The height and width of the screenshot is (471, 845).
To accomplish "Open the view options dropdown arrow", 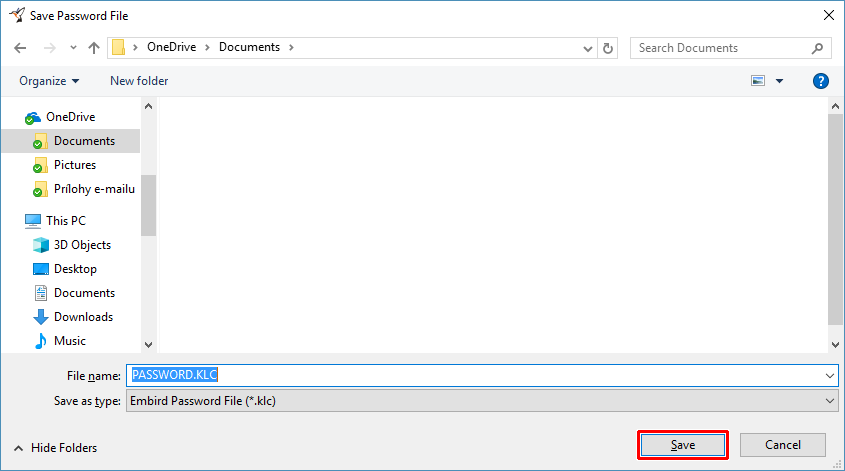I will coord(779,81).
